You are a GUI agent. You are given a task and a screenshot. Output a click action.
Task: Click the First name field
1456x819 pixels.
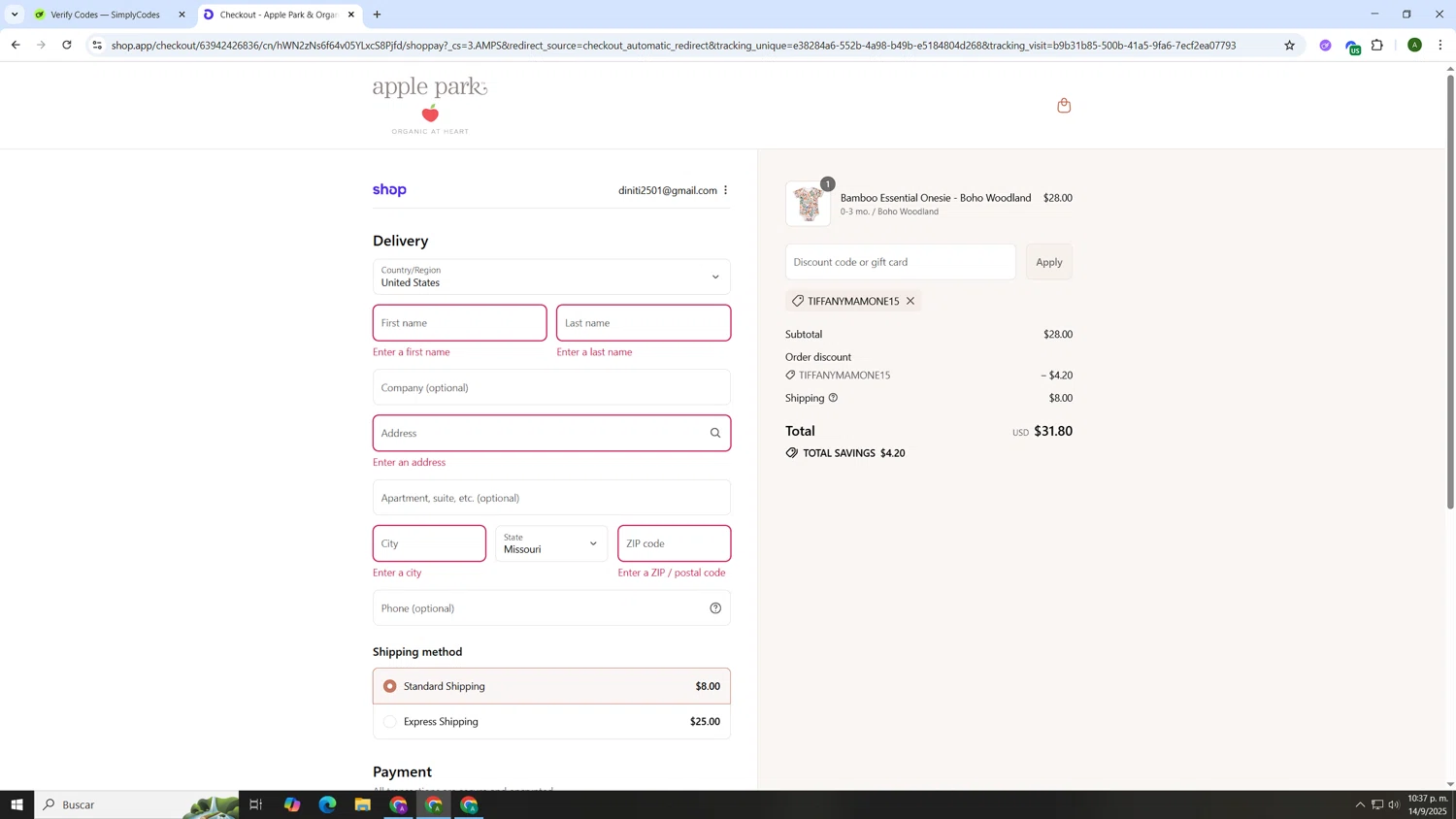tap(460, 323)
